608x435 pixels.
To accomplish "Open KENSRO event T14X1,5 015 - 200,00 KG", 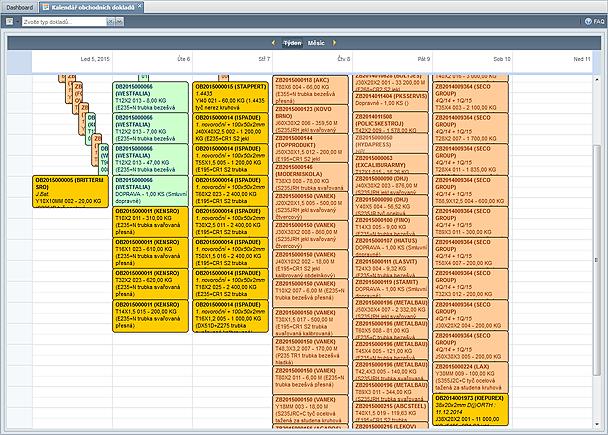I will point(150,316).
